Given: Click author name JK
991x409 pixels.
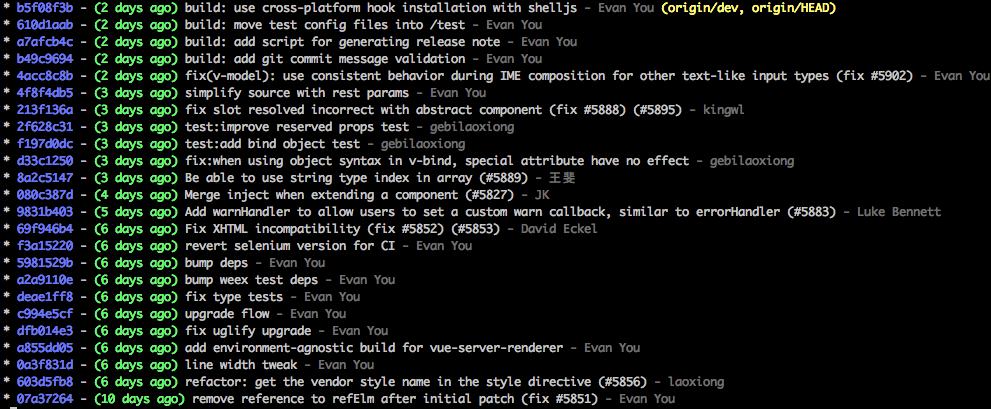Looking at the screenshot, I should [x=542, y=195].
